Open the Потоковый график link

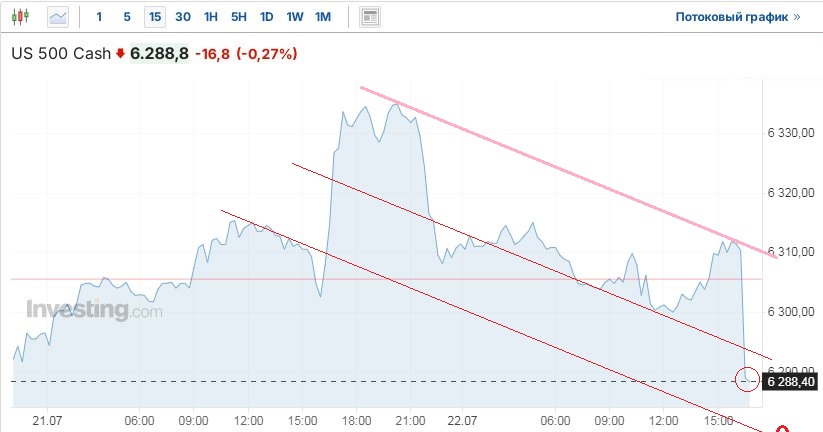731,17
